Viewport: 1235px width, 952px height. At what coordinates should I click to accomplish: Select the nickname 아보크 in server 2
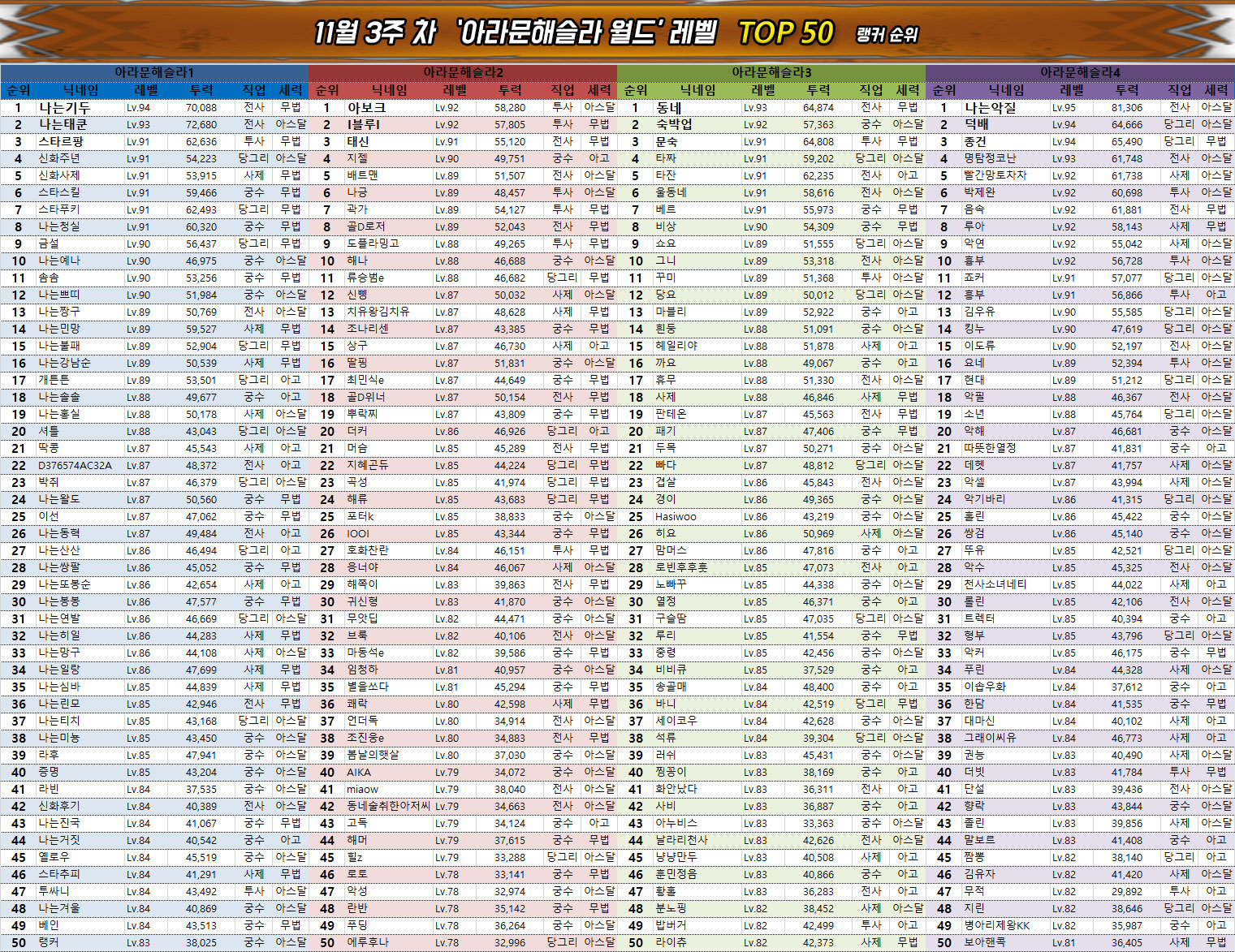(366, 107)
